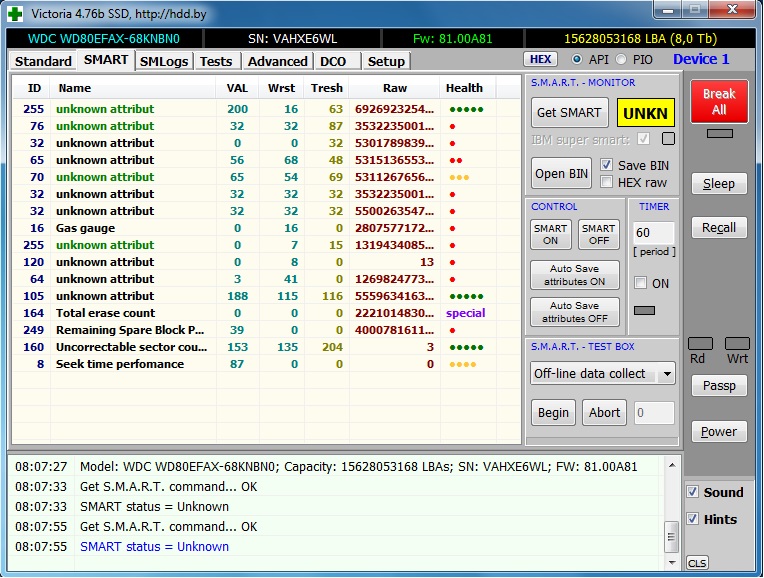The image size is (764, 578).
Task: Click the SMART OFF button
Action: pyautogui.click(x=598, y=234)
